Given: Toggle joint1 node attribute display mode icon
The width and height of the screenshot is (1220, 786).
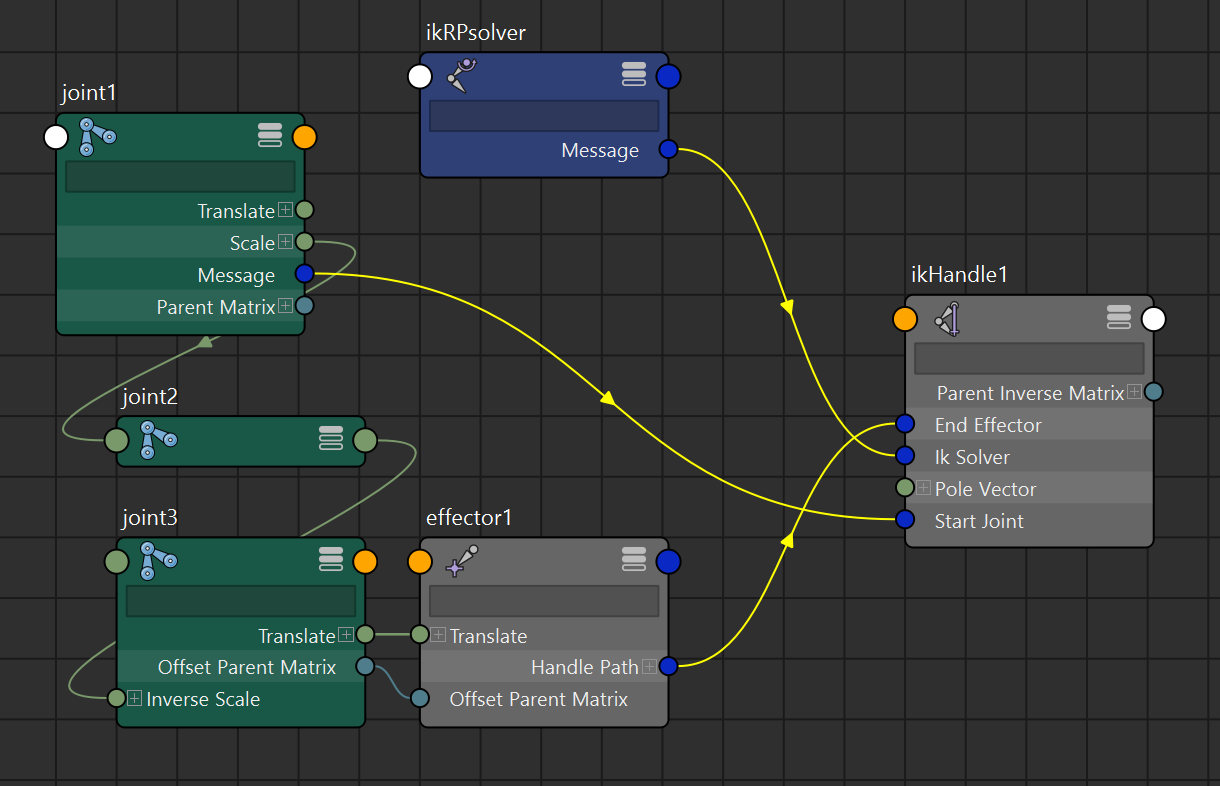Looking at the screenshot, I should 270,136.
